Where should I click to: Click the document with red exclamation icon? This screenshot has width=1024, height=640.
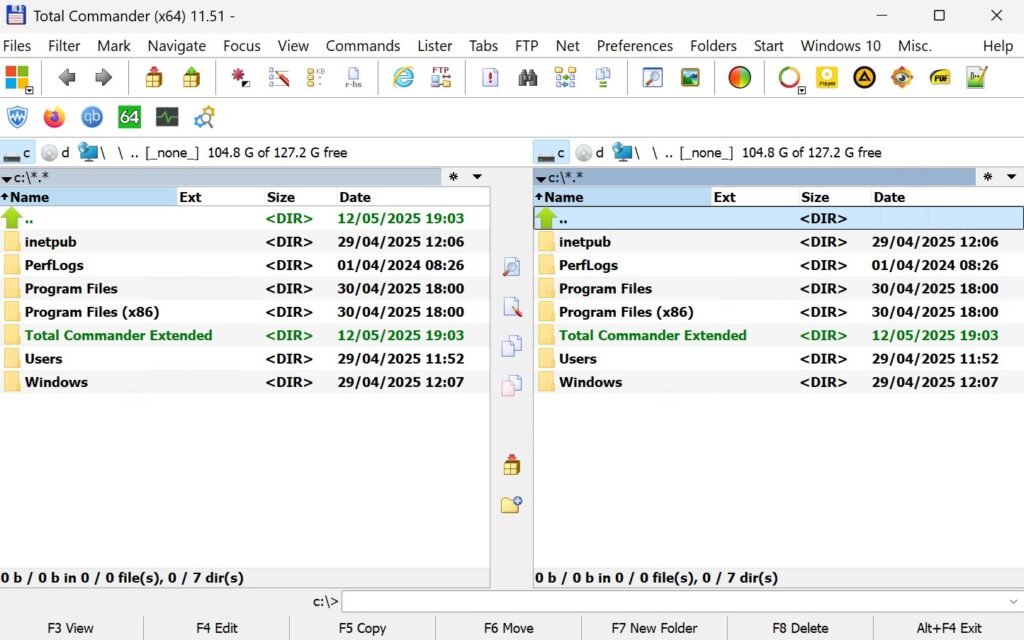(x=490, y=78)
